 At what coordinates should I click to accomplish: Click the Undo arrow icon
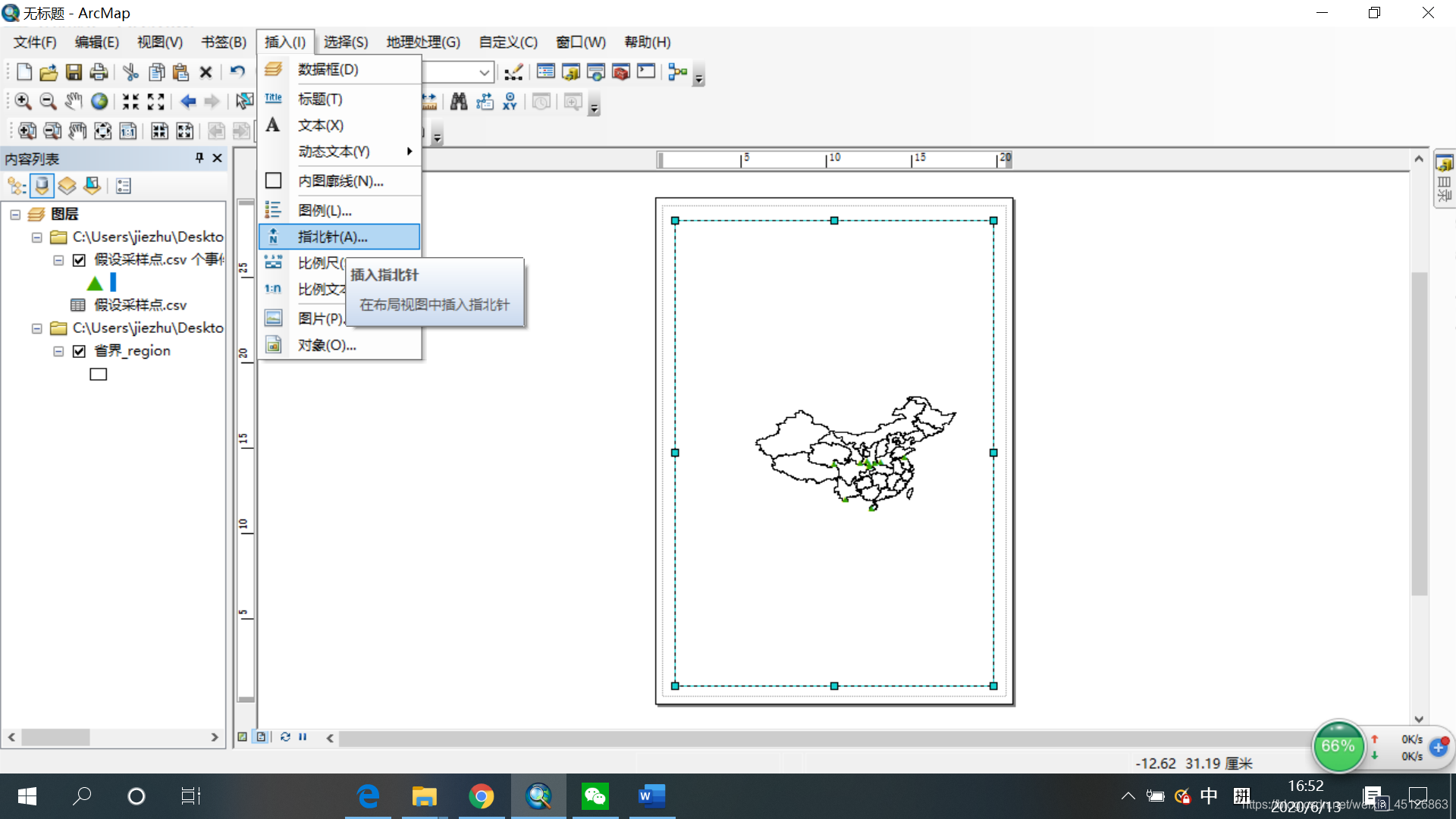237,72
